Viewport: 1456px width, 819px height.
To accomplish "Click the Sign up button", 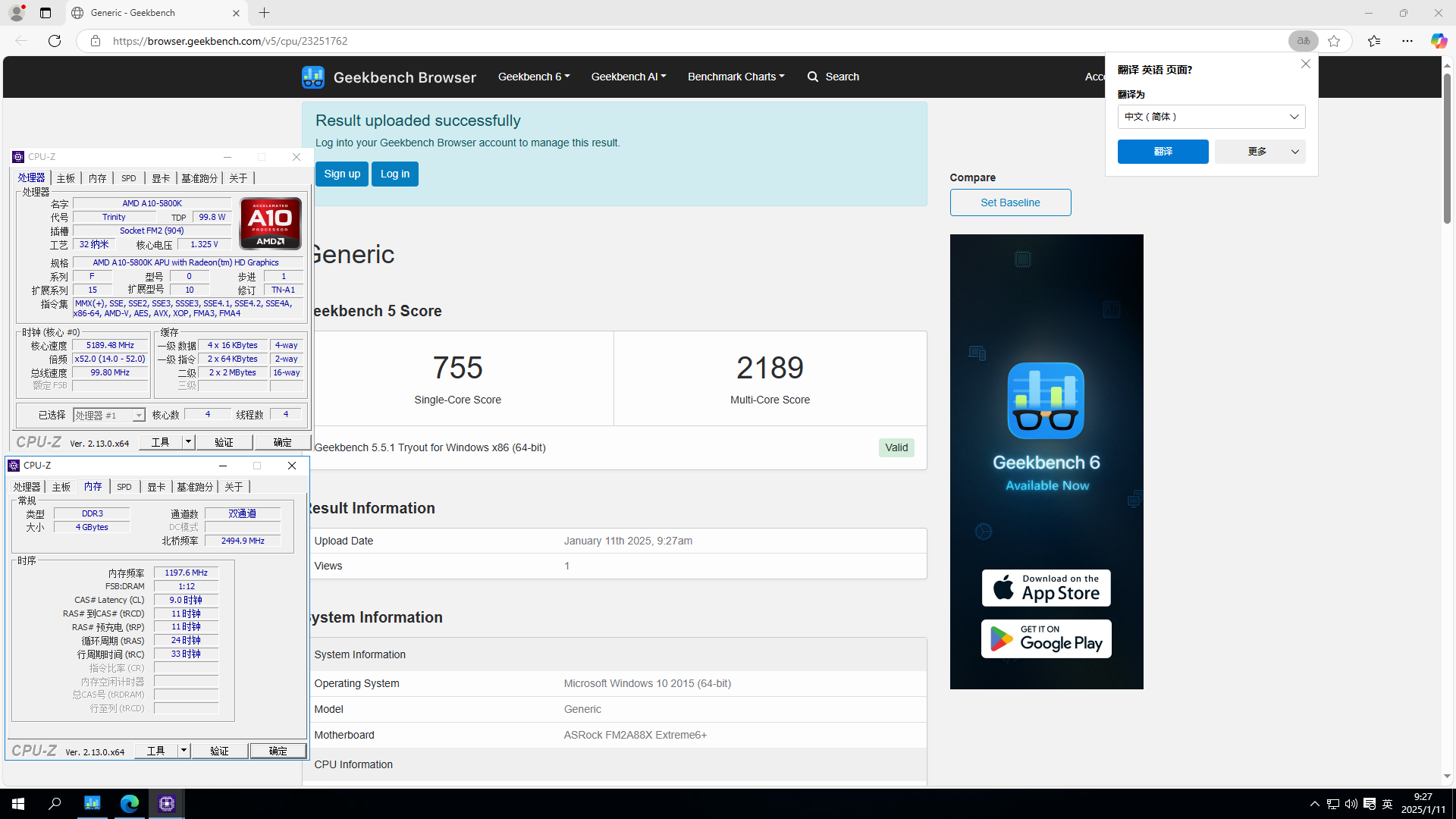I will (342, 174).
